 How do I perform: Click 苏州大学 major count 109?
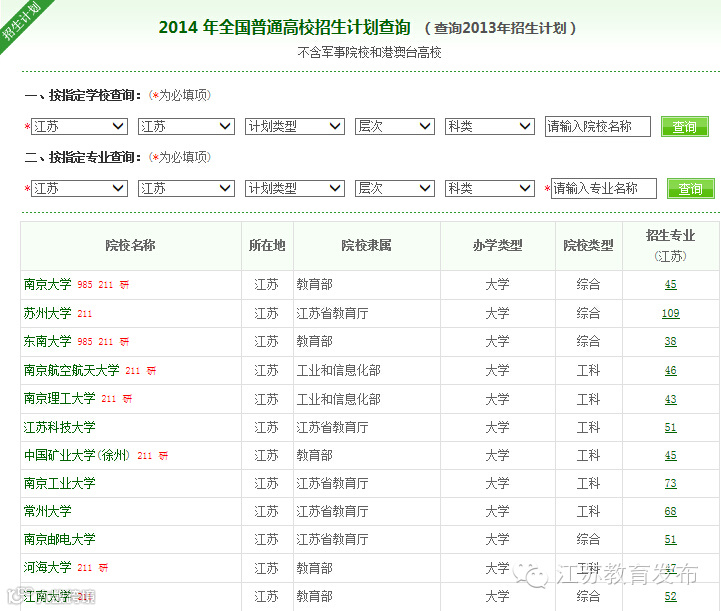(x=670, y=314)
